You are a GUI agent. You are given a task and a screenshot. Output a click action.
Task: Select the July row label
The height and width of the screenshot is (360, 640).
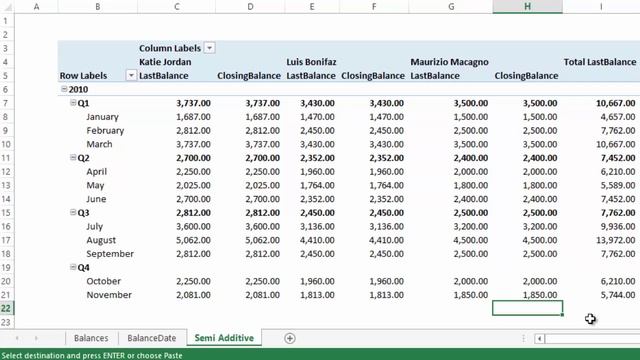[x=94, y=226]
